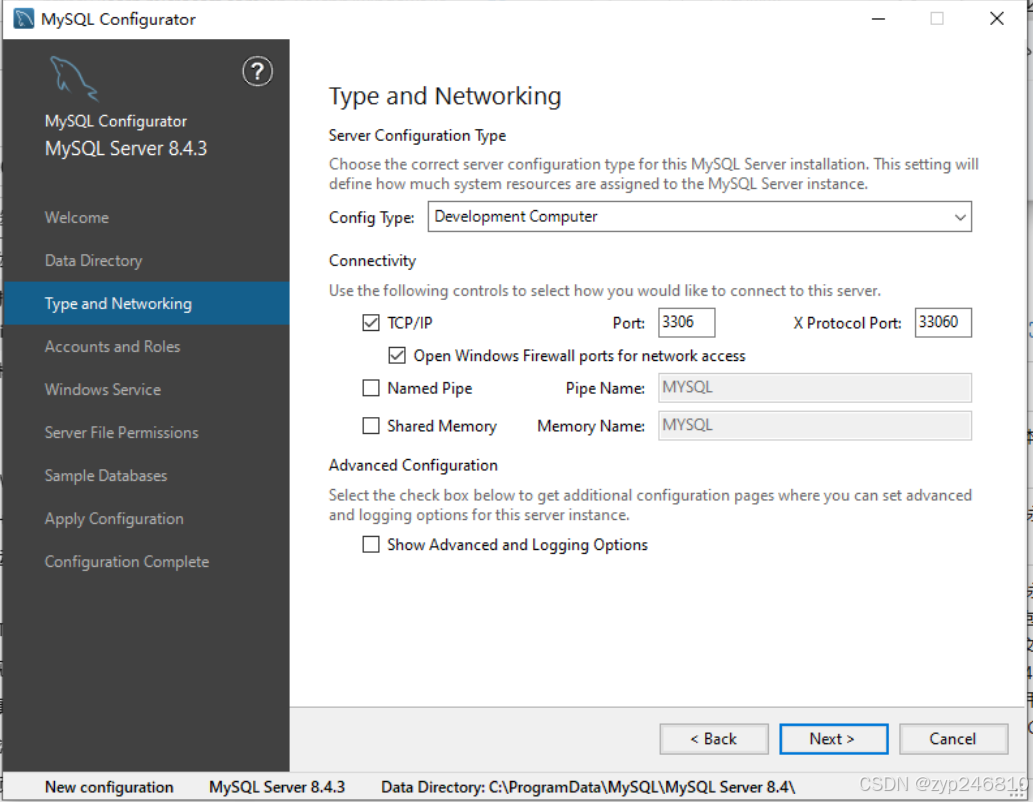Click the 'Server Configuration Type' heading

point(417,136)
